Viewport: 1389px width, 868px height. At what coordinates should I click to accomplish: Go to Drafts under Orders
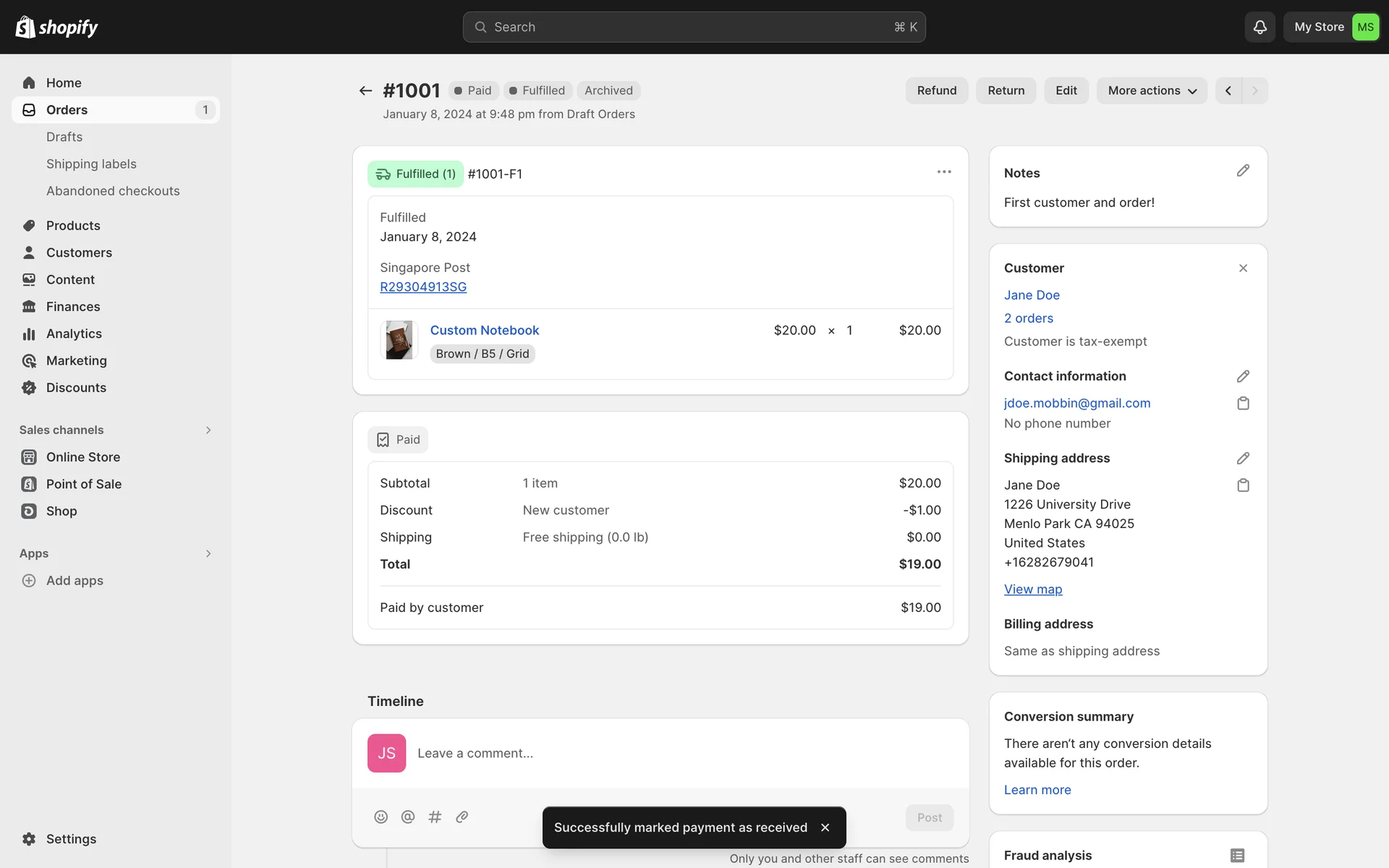(64, 137)
